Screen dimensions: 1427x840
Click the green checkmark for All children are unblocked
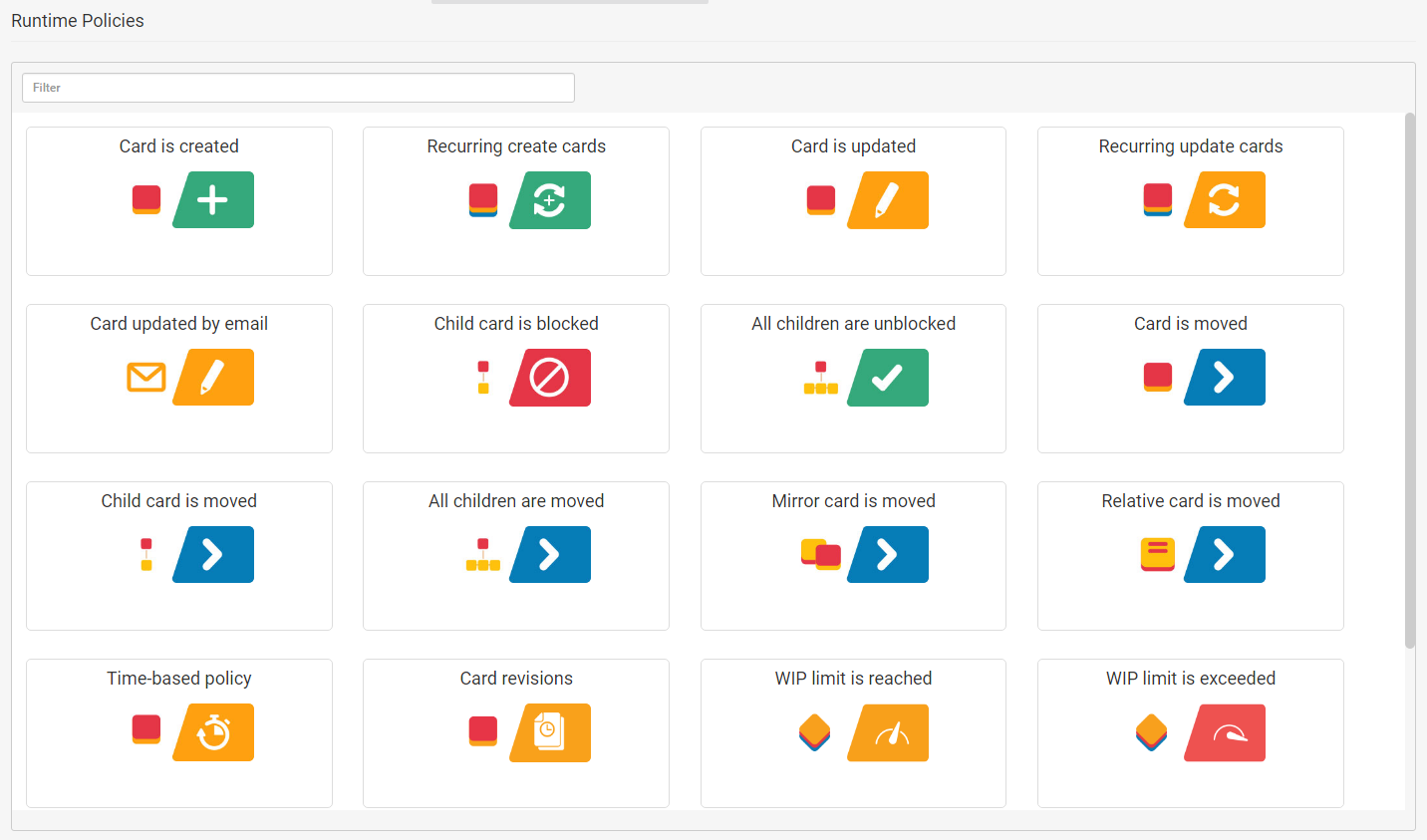point(888,378)
